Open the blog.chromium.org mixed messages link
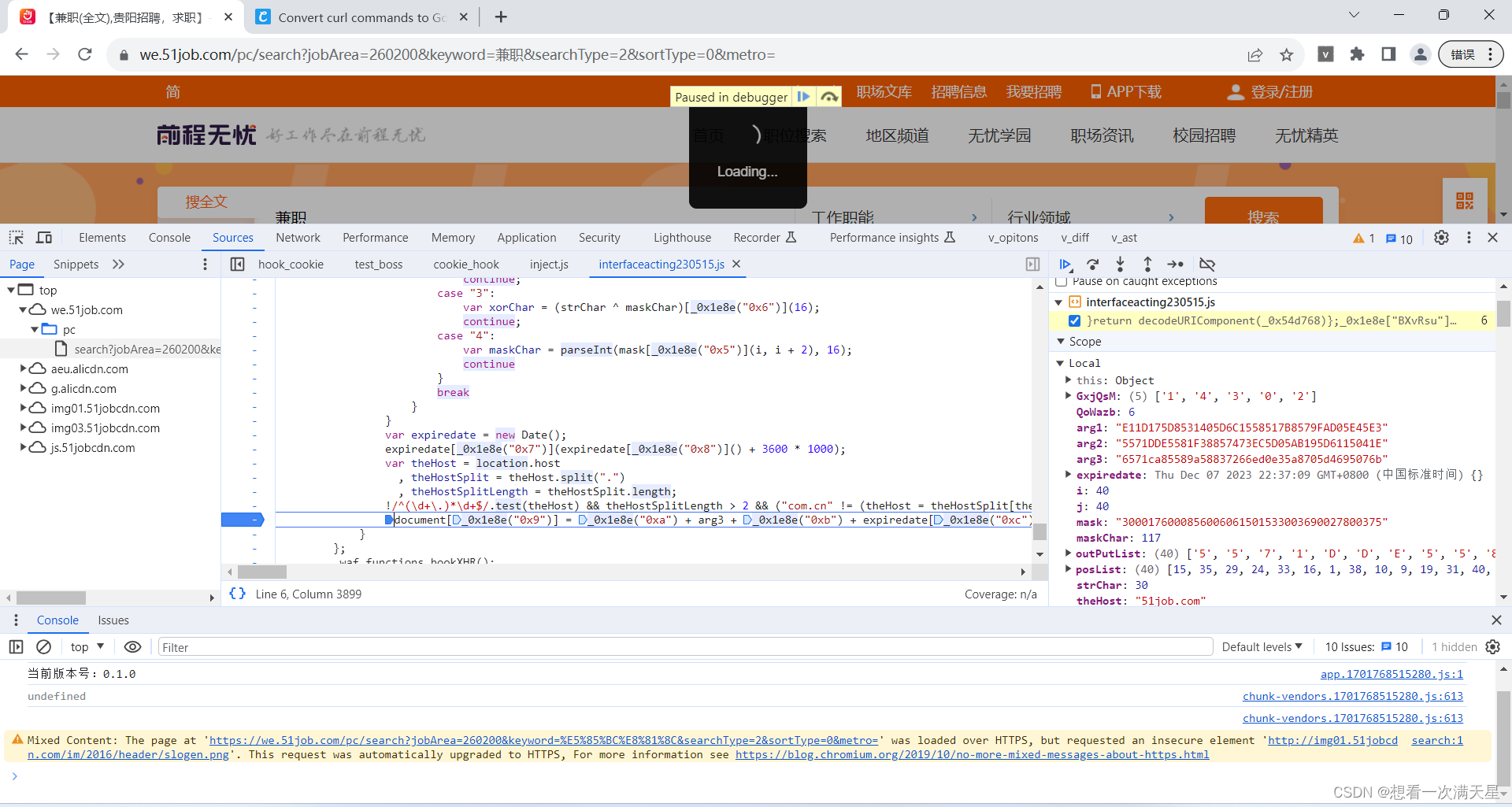Image resolution: width=1512 pixels, height=807 pixels. [972, 754]
